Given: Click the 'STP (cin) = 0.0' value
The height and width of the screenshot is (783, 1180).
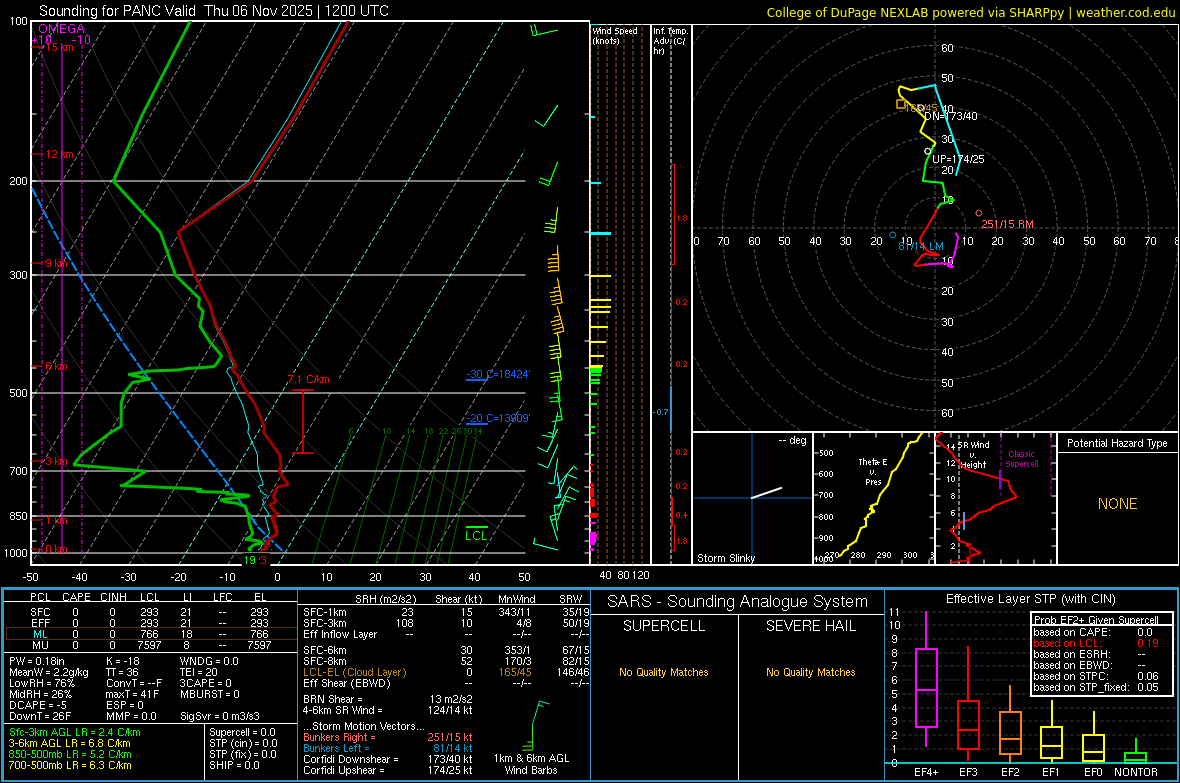Looking at the screenshot, I should pyautogui.click(x=243, y=743).
